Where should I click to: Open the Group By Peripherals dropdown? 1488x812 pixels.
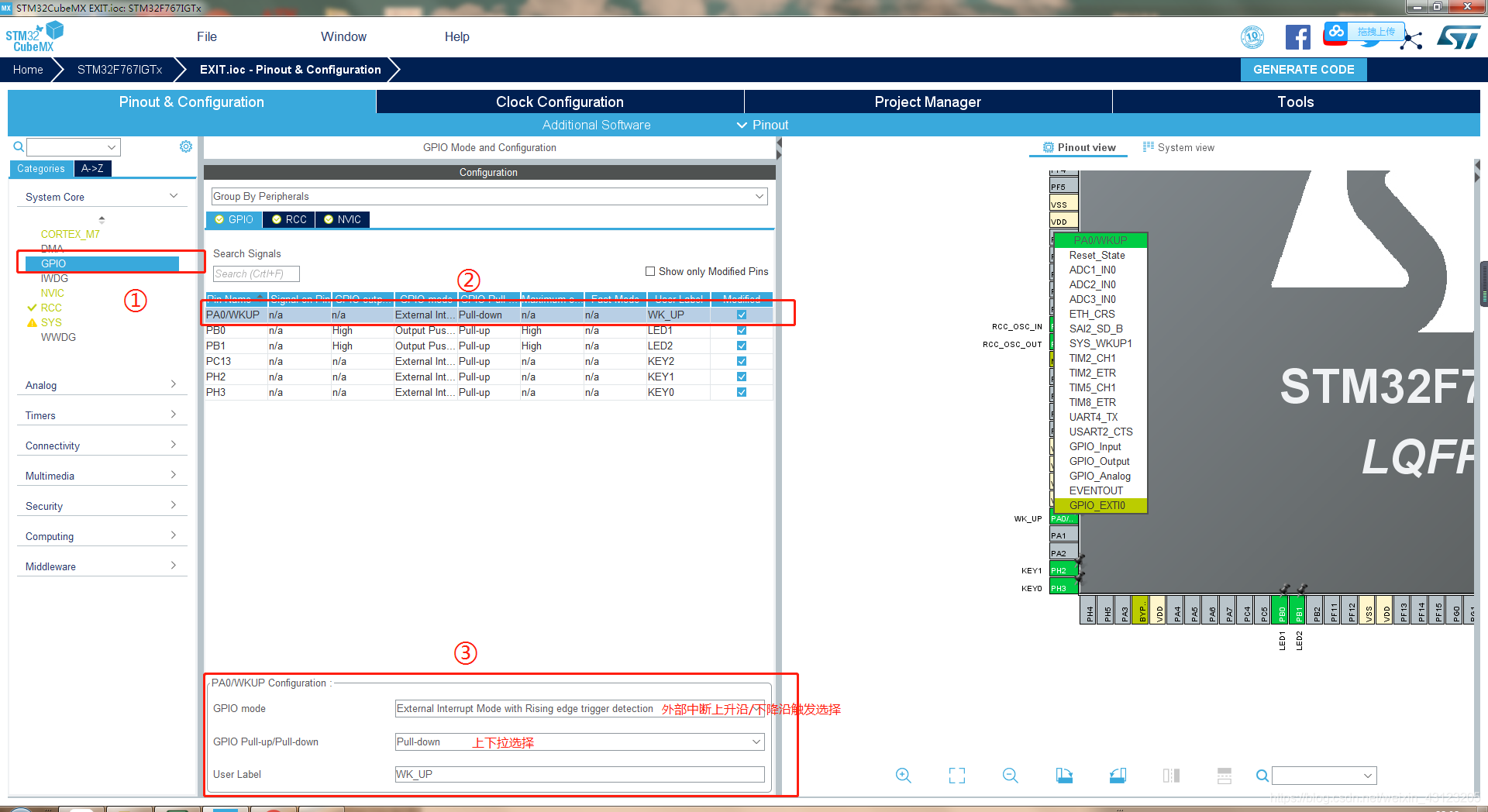point(489,196)
